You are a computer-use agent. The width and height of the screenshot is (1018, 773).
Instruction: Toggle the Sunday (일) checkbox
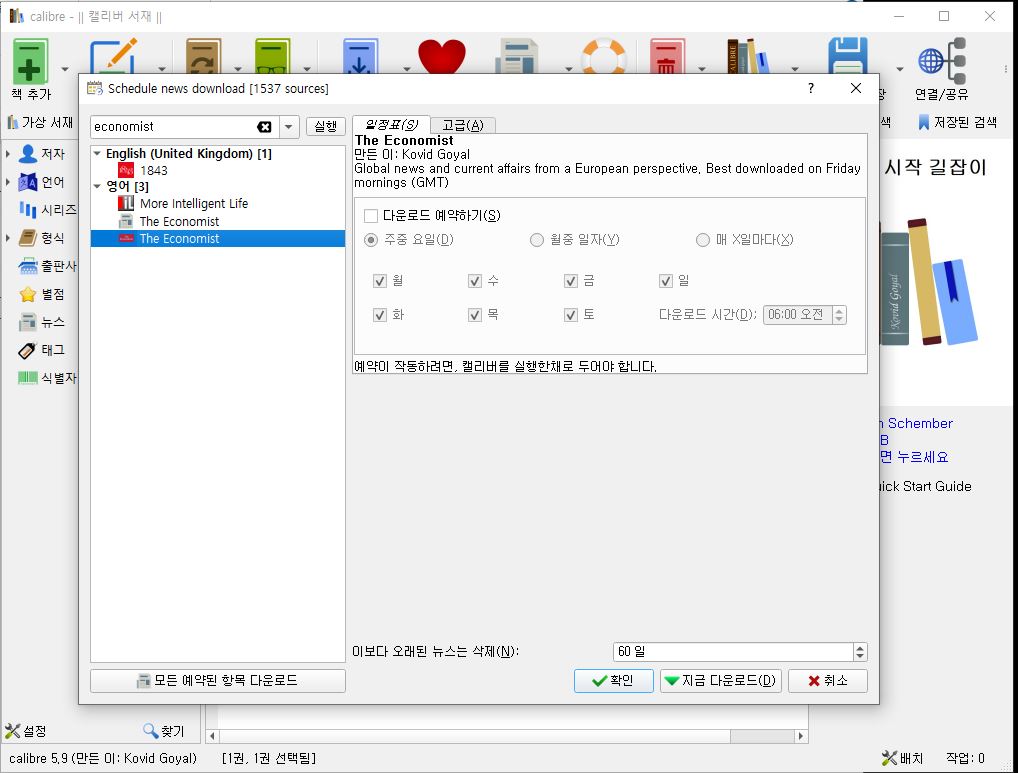665,281
